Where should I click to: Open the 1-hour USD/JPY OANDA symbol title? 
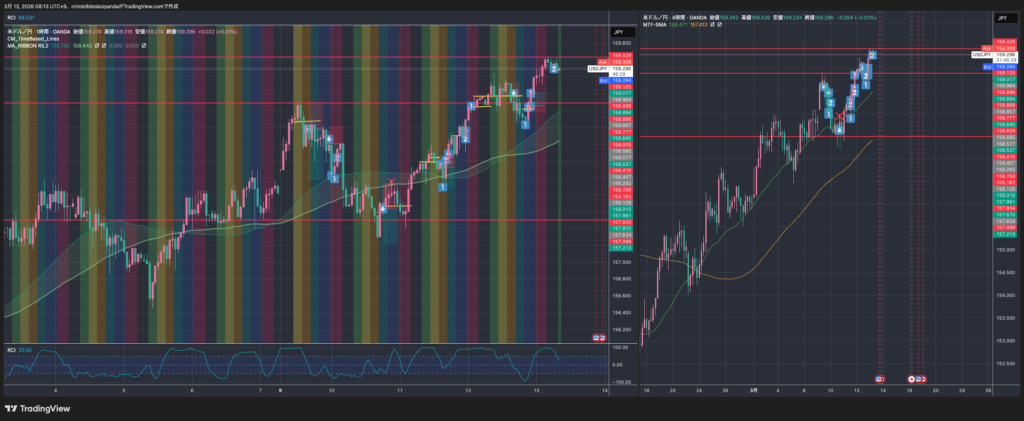(x=50, y=33)
